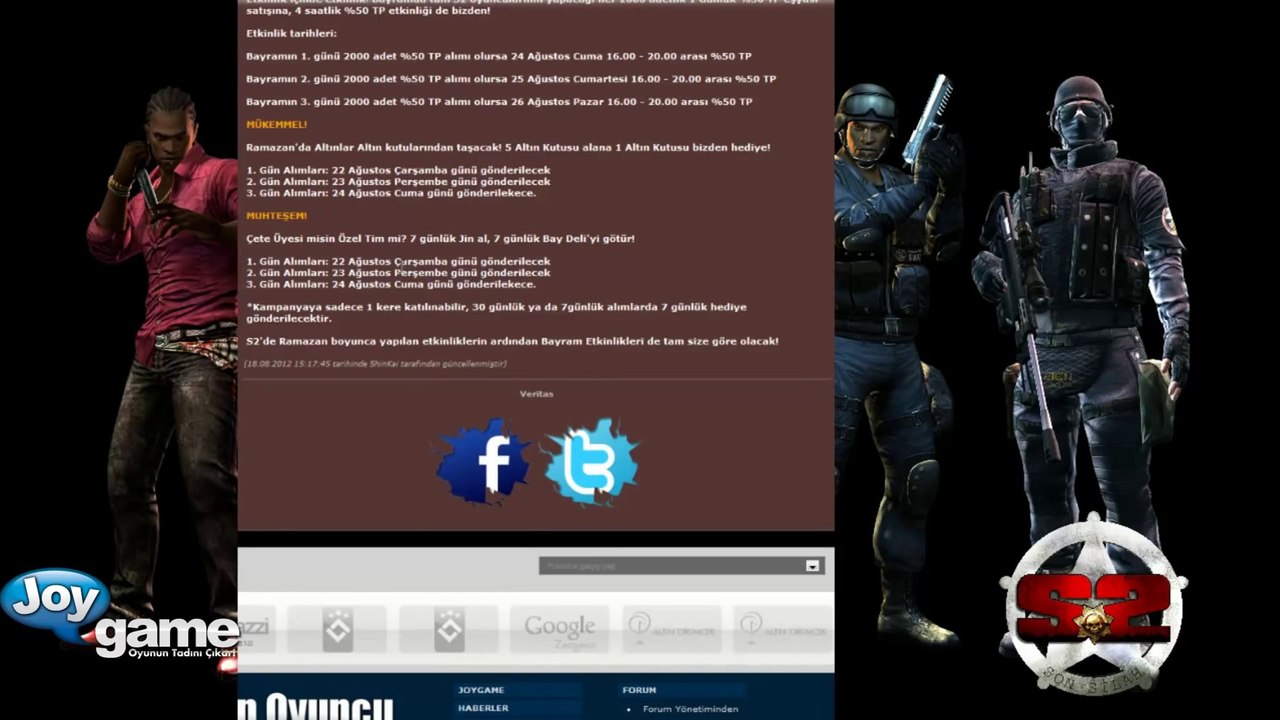Open the Facebook splash icon link

(x=484, y=462)
